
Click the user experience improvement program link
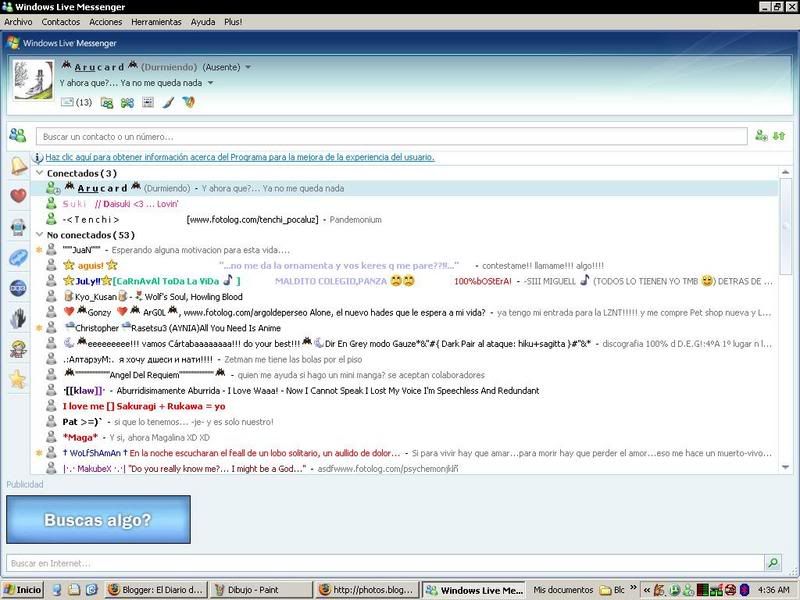point(240,157)
